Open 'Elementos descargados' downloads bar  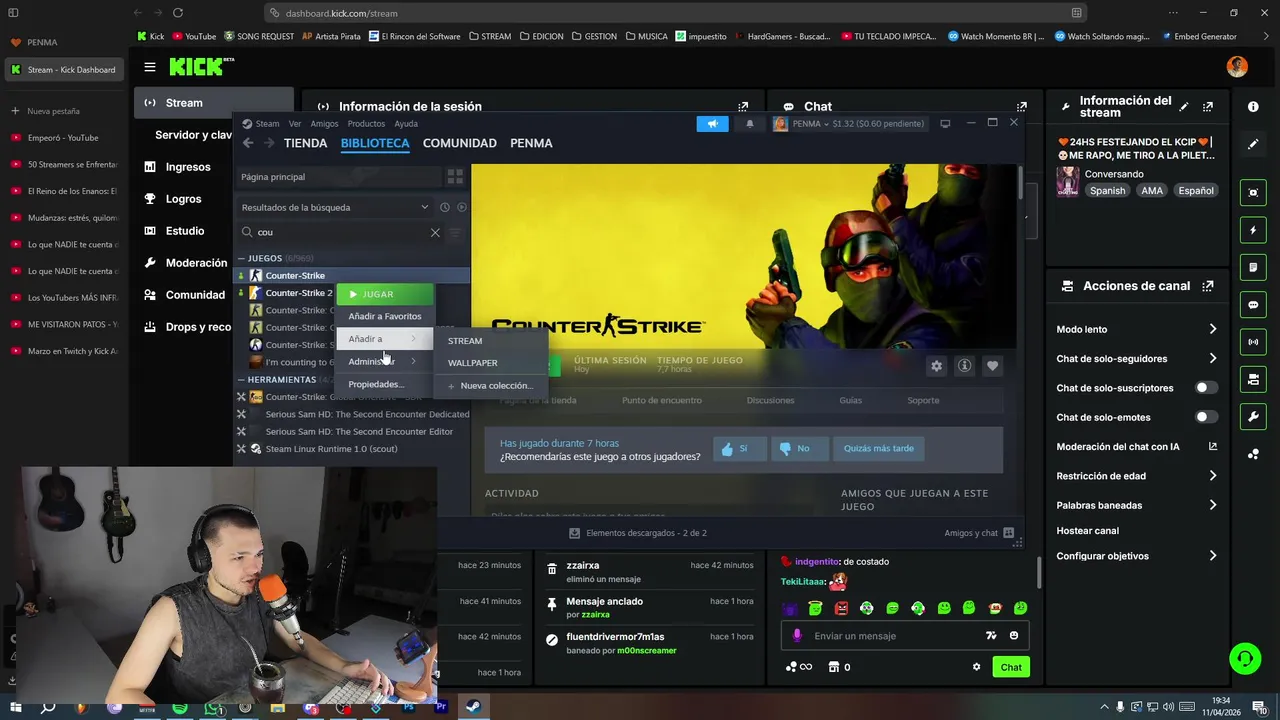click(638, 533)
